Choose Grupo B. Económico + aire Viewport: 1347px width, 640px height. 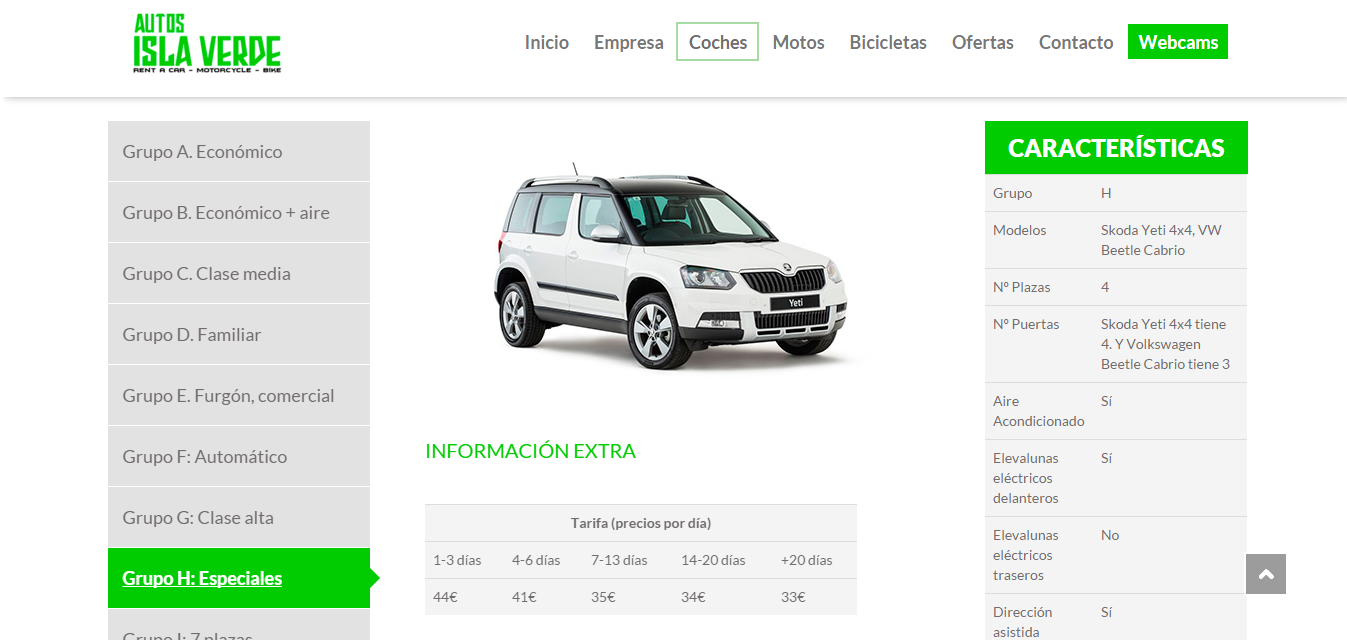pyautogui.click(x=239, y=212)
